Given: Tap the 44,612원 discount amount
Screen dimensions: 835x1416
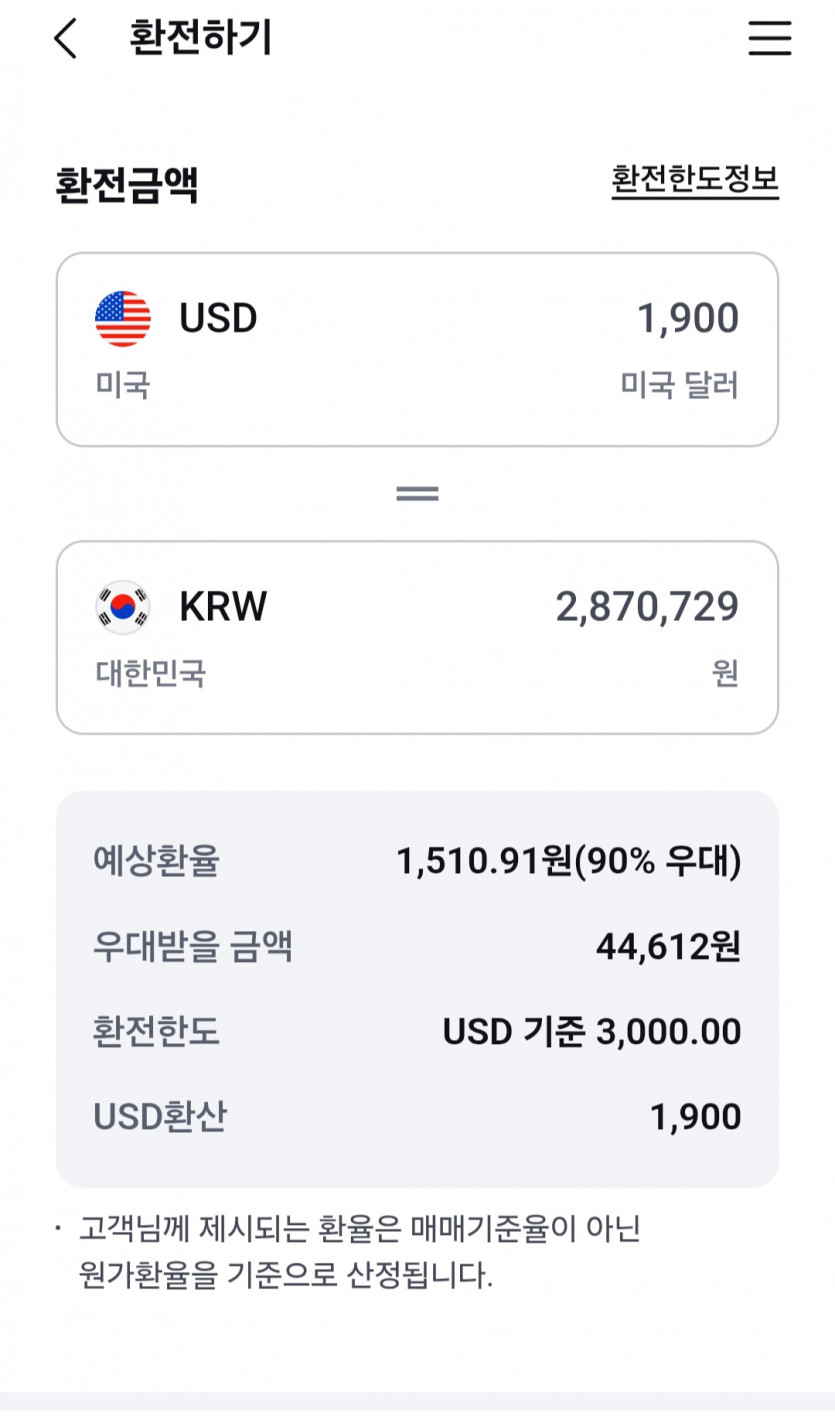Looking at the screenshot, I should [668, 946].
